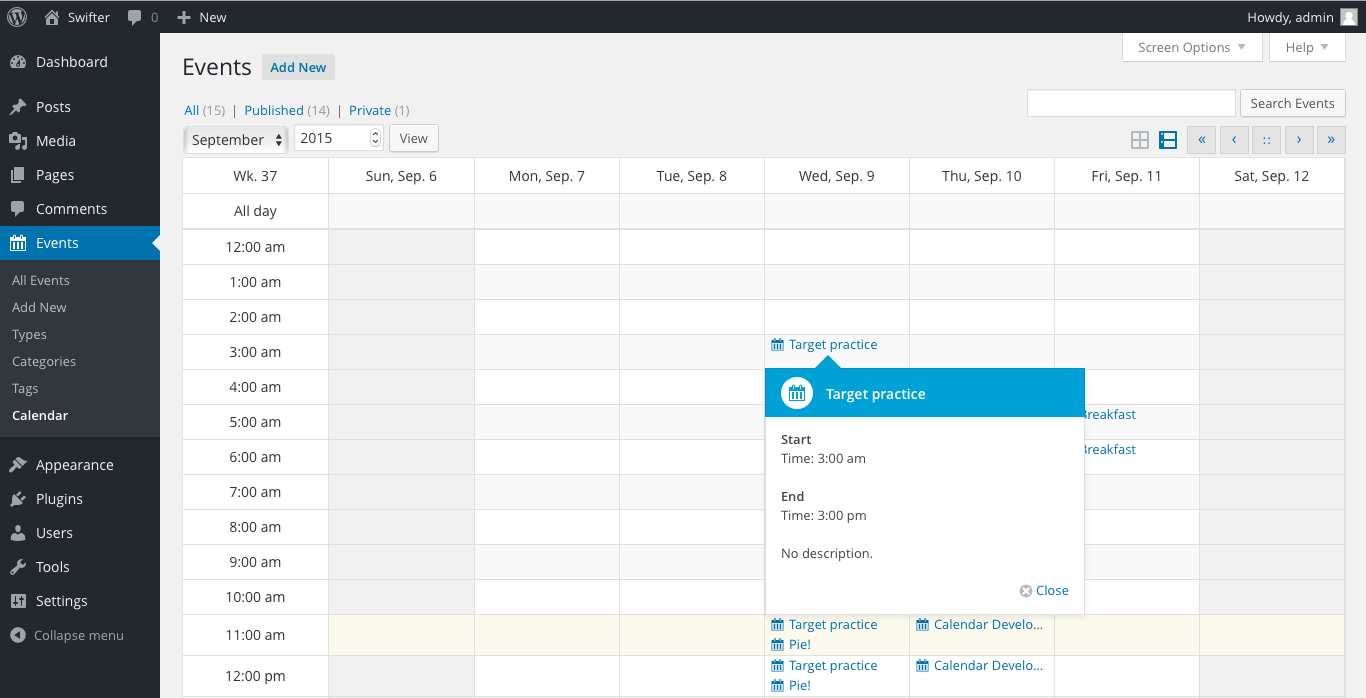
Task: Close the Target practice popup
Action: click(1044, 590)
